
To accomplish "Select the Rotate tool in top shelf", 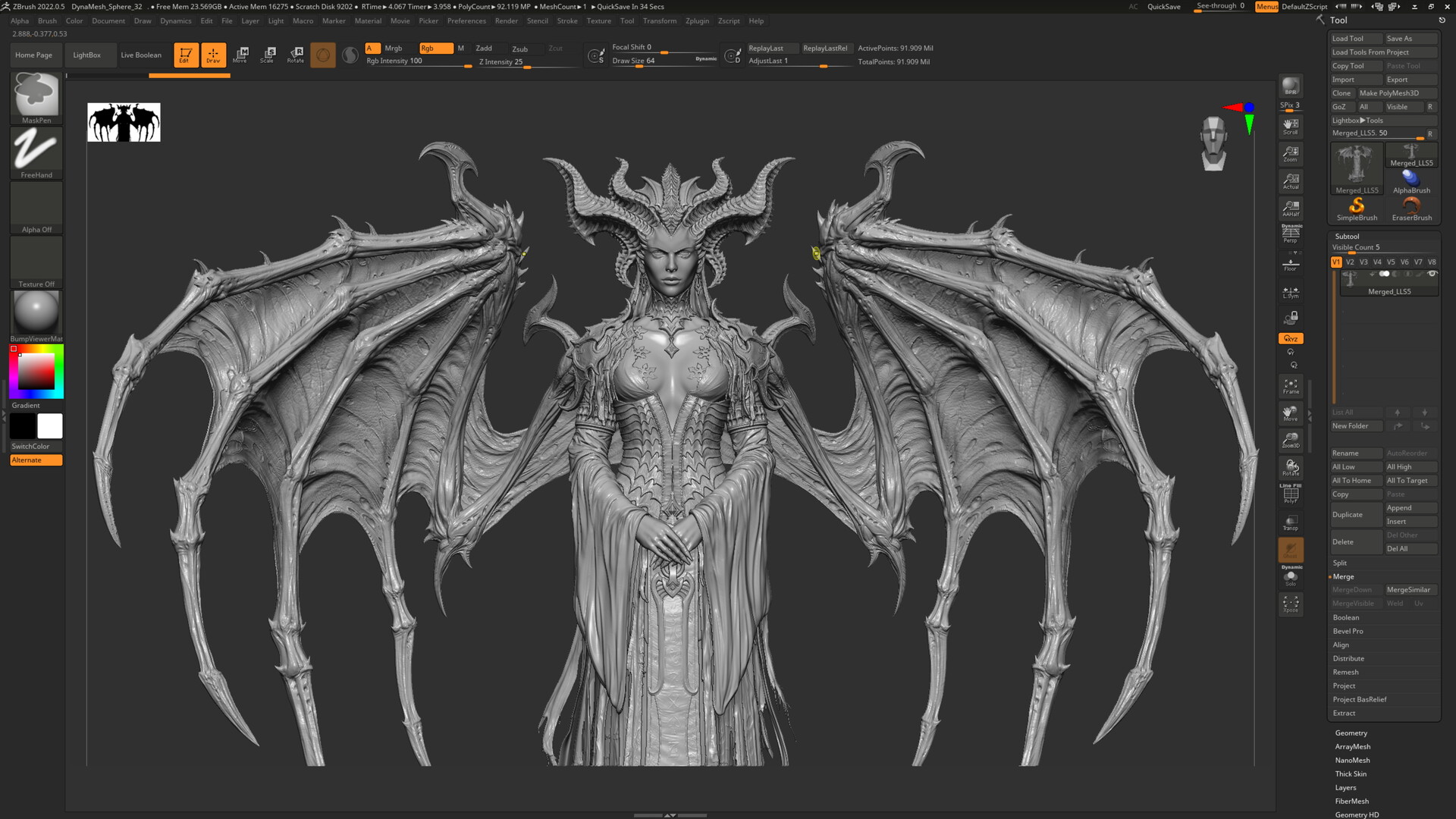I will tap(296, 54).
